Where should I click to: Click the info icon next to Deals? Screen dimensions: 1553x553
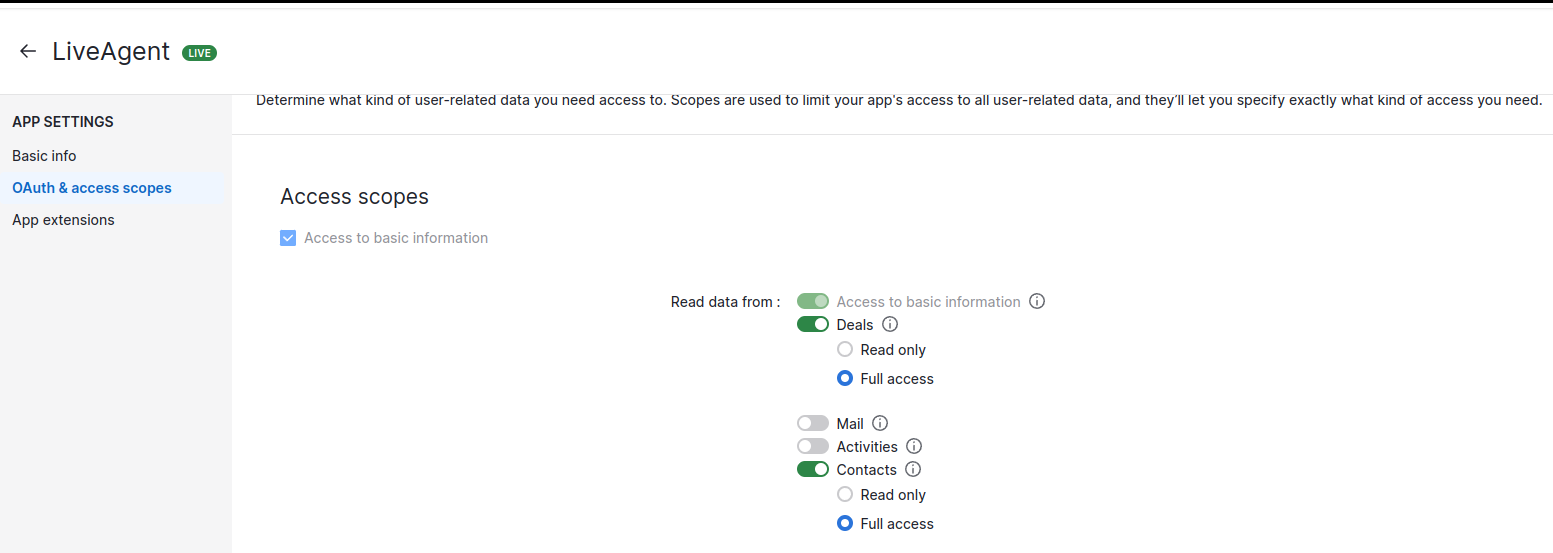pyautogui.click(x=890, y=324)
